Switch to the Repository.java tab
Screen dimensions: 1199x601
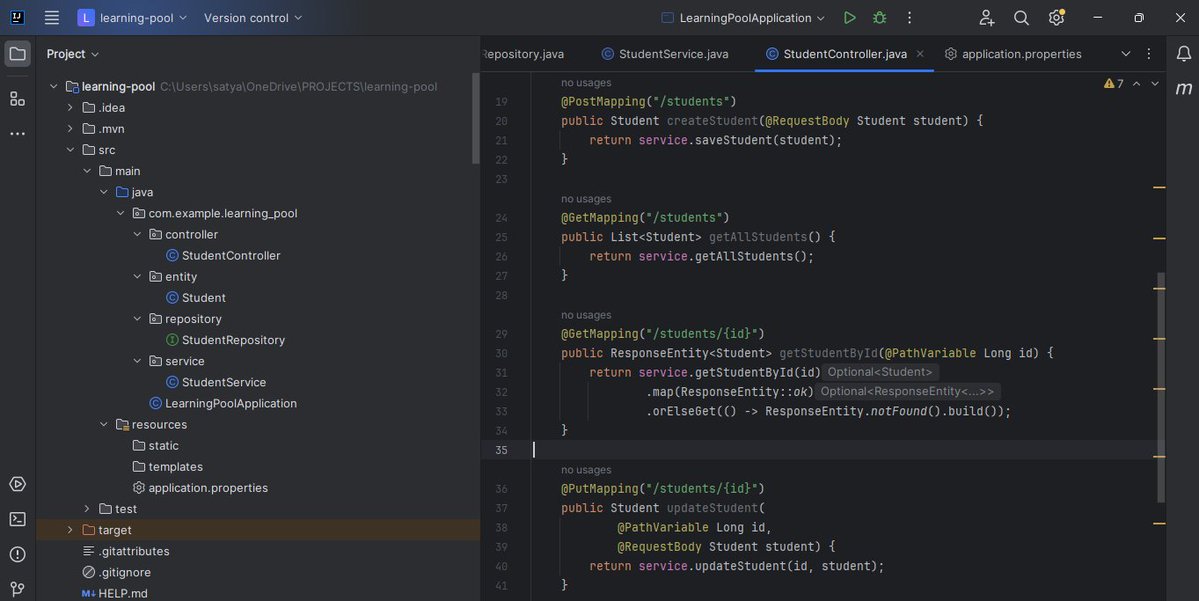click(523, 54)
